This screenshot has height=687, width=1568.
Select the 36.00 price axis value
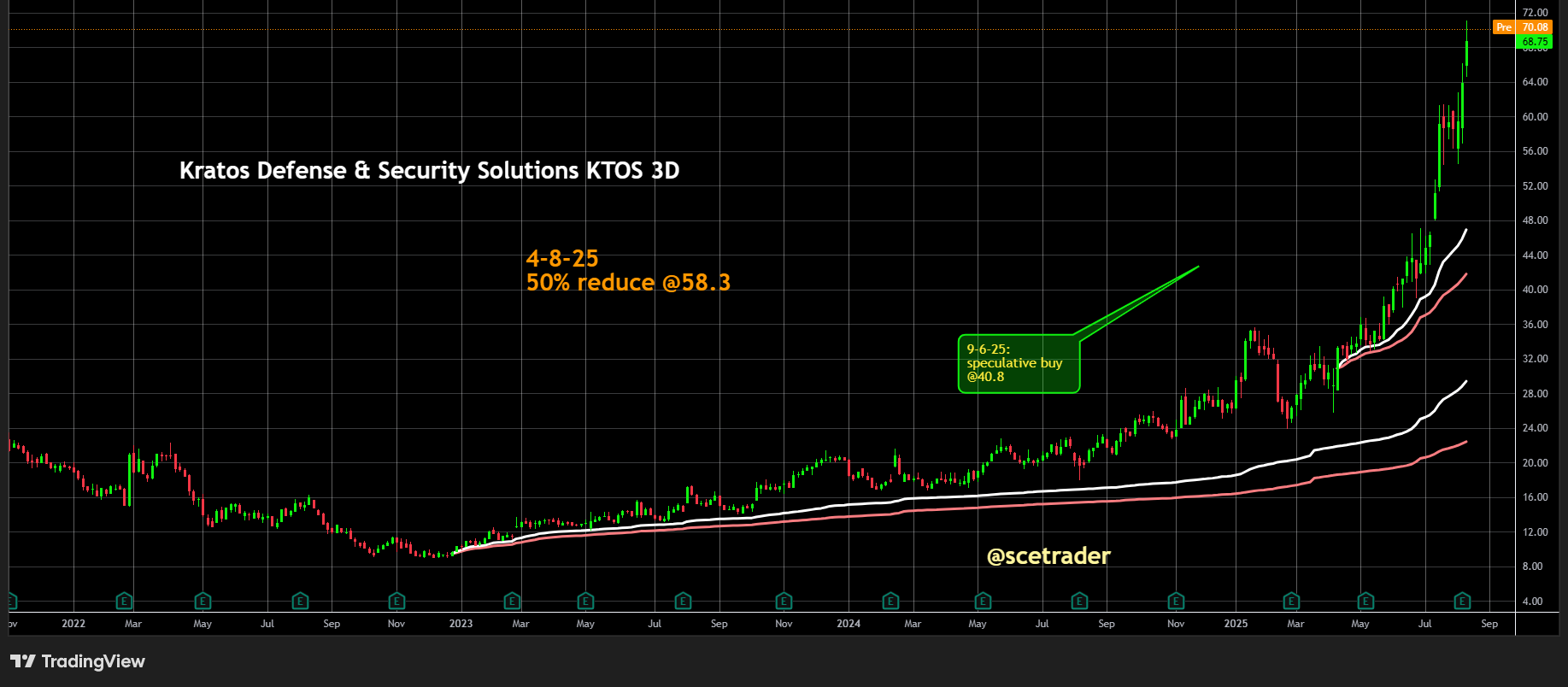pos(1535,325)
